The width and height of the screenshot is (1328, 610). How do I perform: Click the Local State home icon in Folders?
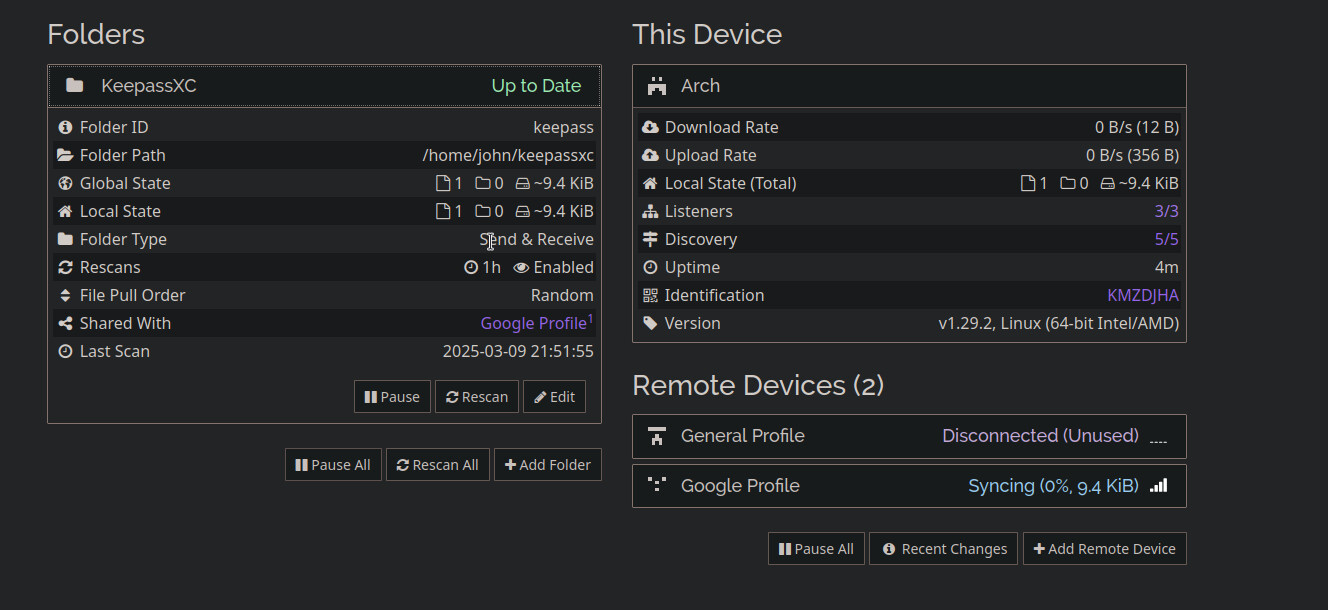coord(65,212)
